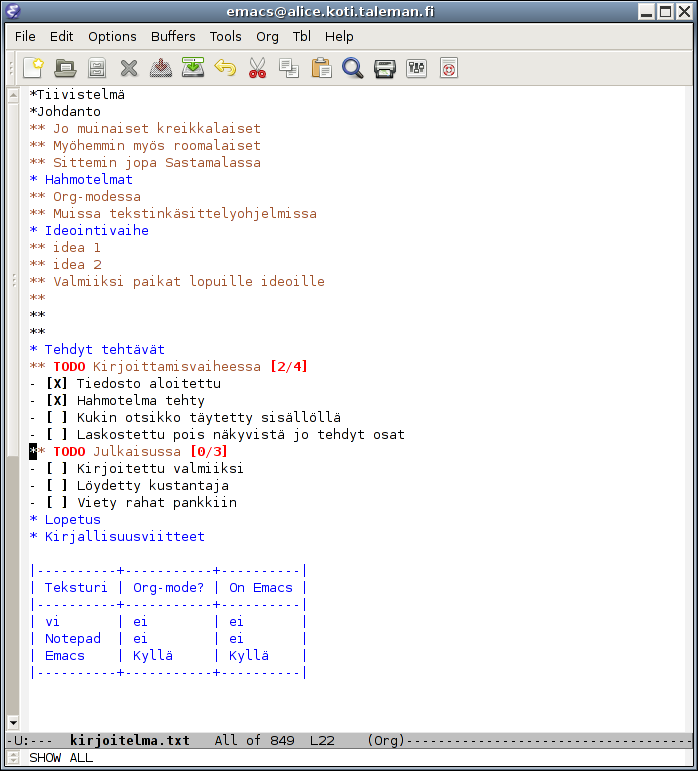Click the New file toolbar icon
The height and width of the screenshot is (771, 698).
pyautogui.click(x=33, y=68)
